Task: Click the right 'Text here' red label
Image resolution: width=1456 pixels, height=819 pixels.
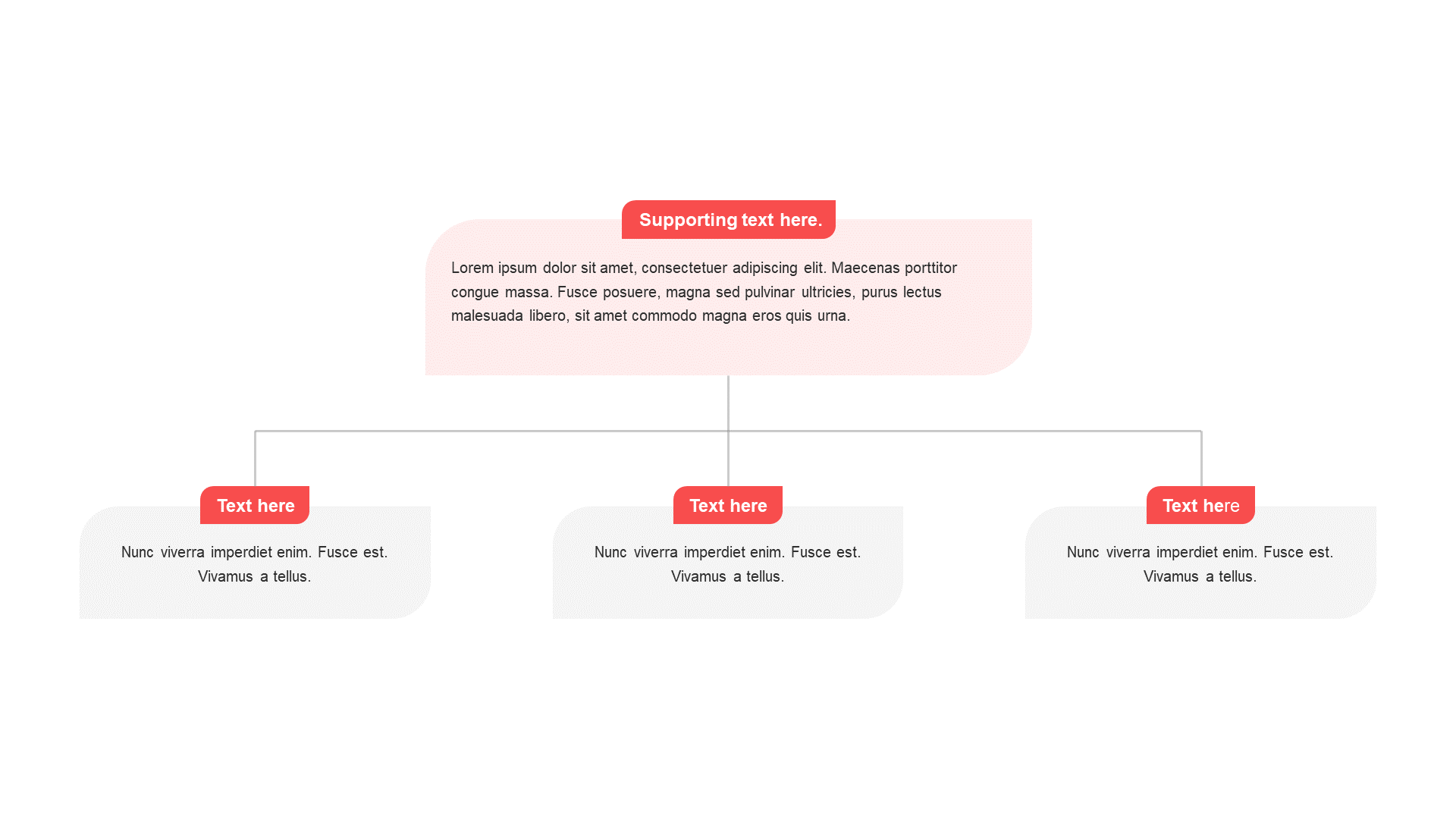Action: (1200, 505)
